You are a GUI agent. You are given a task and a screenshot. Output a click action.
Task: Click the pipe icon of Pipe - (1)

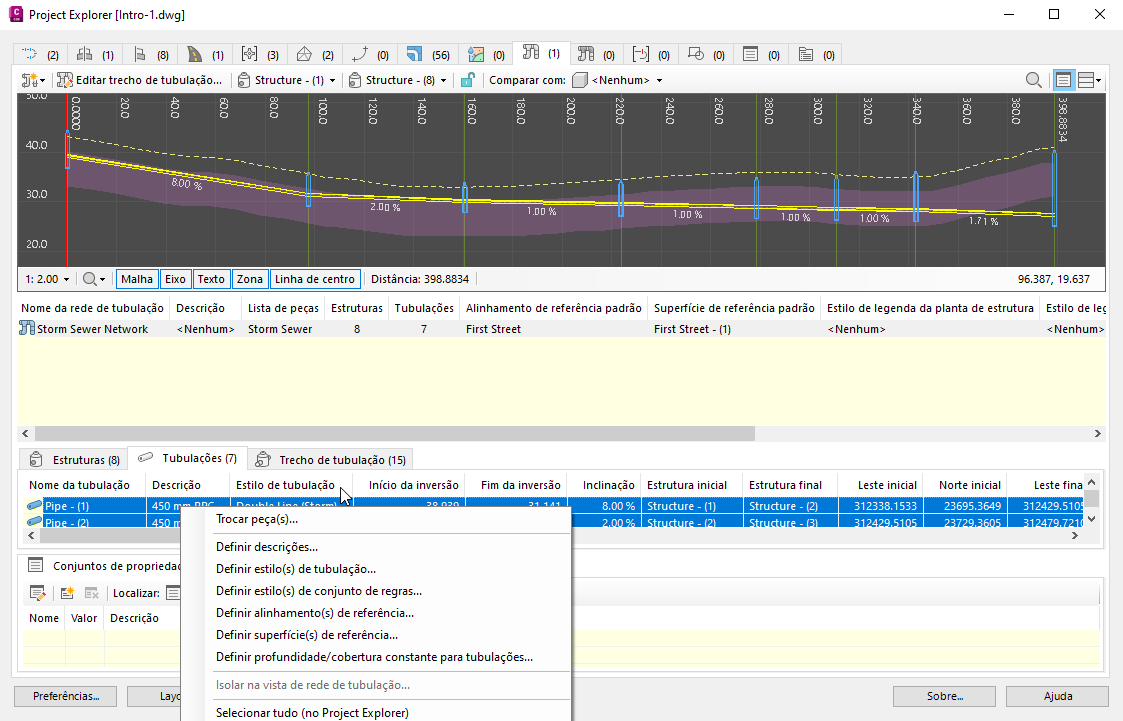point(34,505)
